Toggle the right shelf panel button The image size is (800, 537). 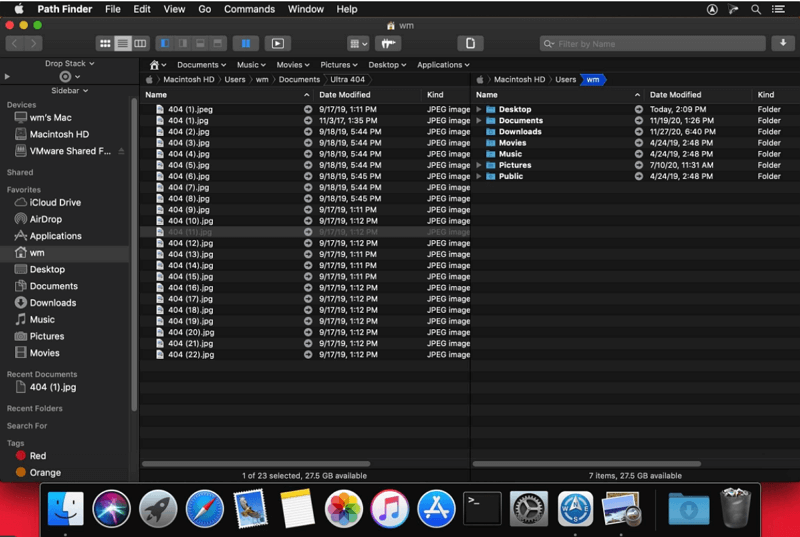pos(182,44)
